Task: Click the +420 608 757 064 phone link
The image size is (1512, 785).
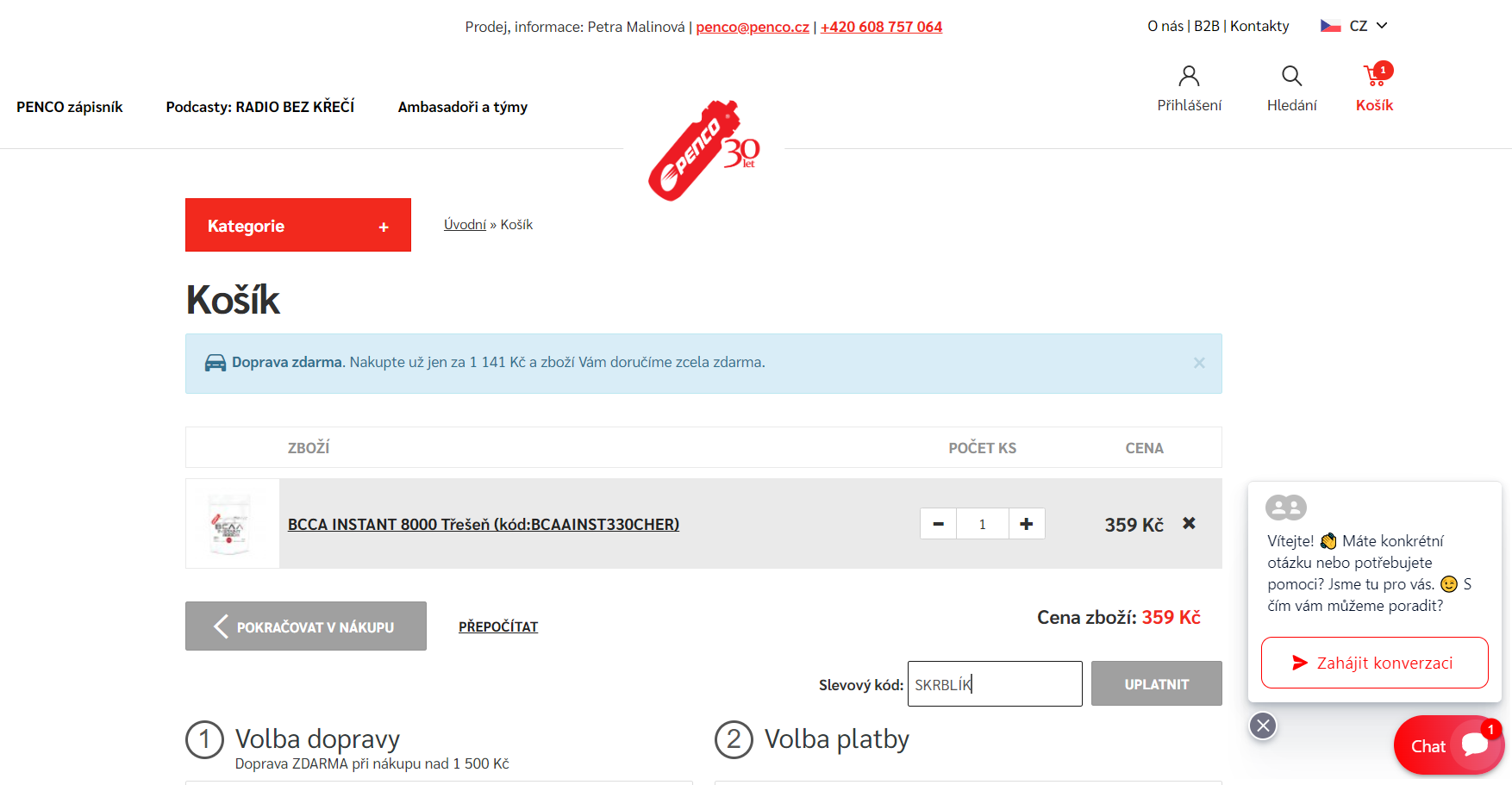Action: click(x=881, y=27)
